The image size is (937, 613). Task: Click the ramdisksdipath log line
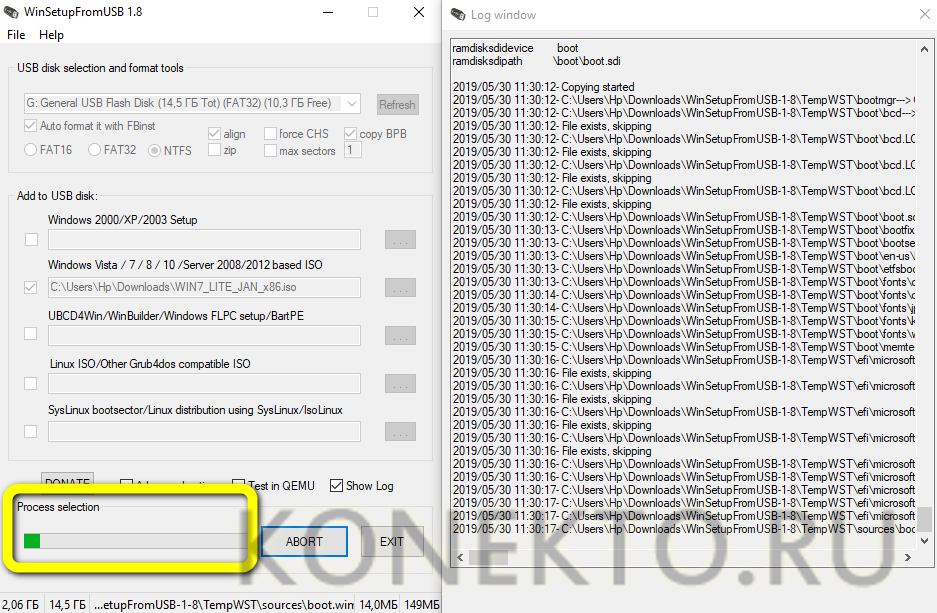pyautogui.click(x=537, y=61)
